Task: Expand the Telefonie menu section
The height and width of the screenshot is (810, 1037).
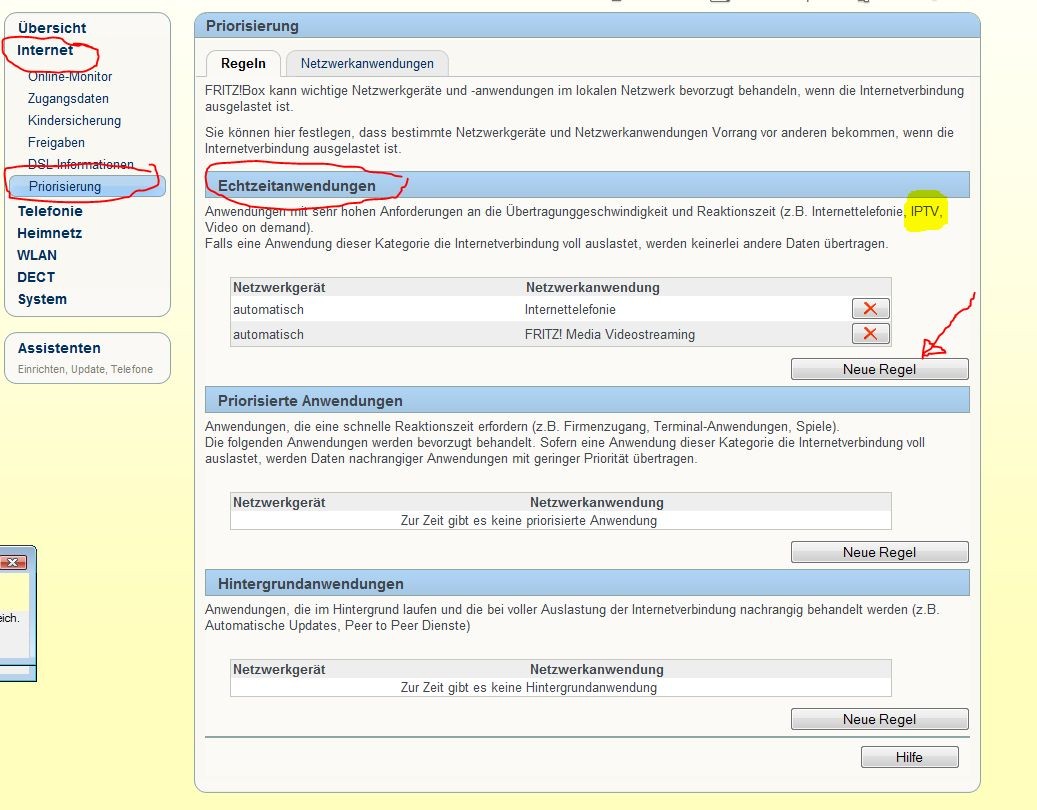Action: click(50, 211)
